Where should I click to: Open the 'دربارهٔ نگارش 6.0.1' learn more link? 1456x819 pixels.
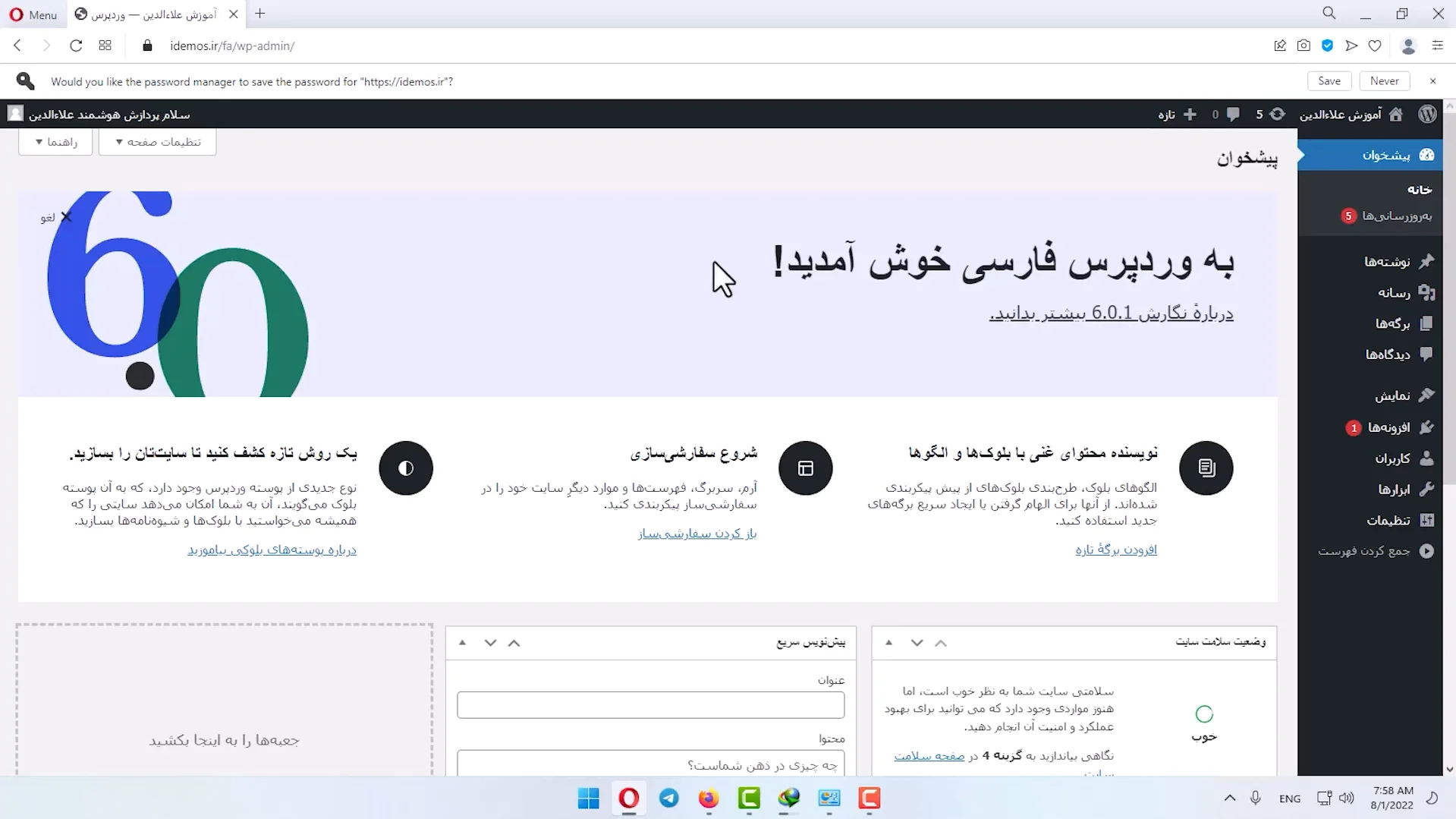[x=1111, y=313]
